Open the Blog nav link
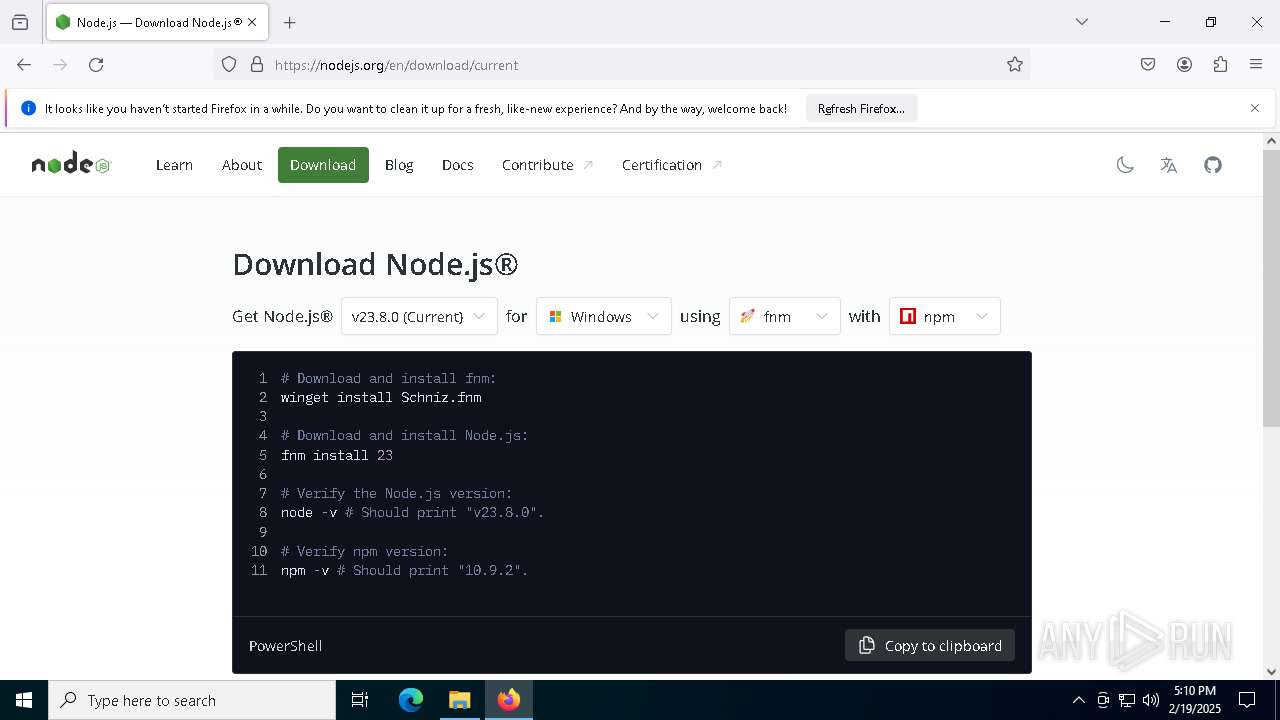 399,165
